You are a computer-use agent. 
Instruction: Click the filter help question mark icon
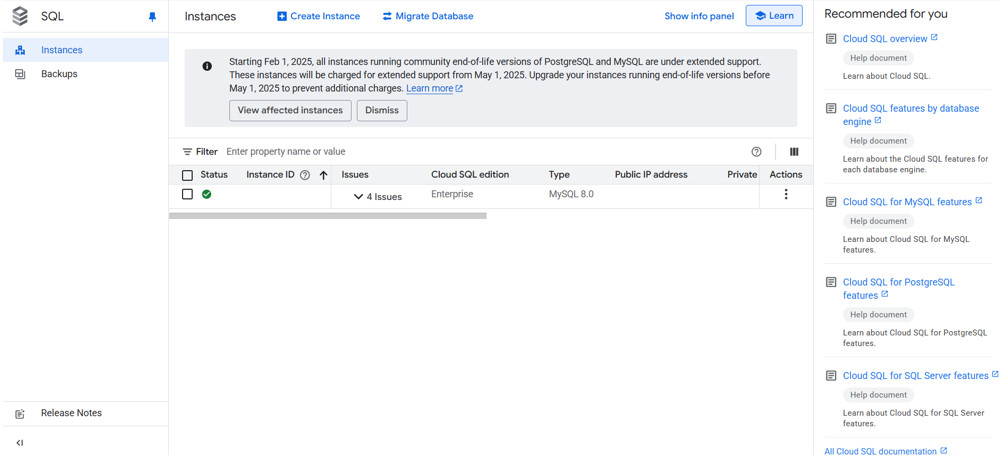(756, 152)
